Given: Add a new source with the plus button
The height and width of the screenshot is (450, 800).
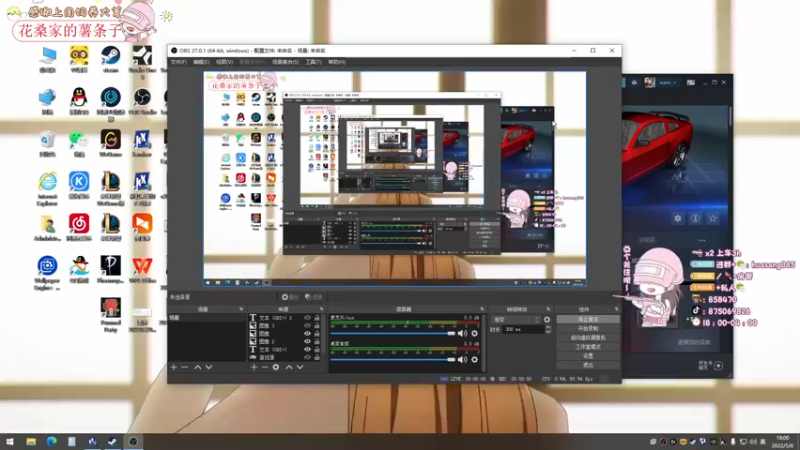Looking at the screenshot, I should (254, 367).
